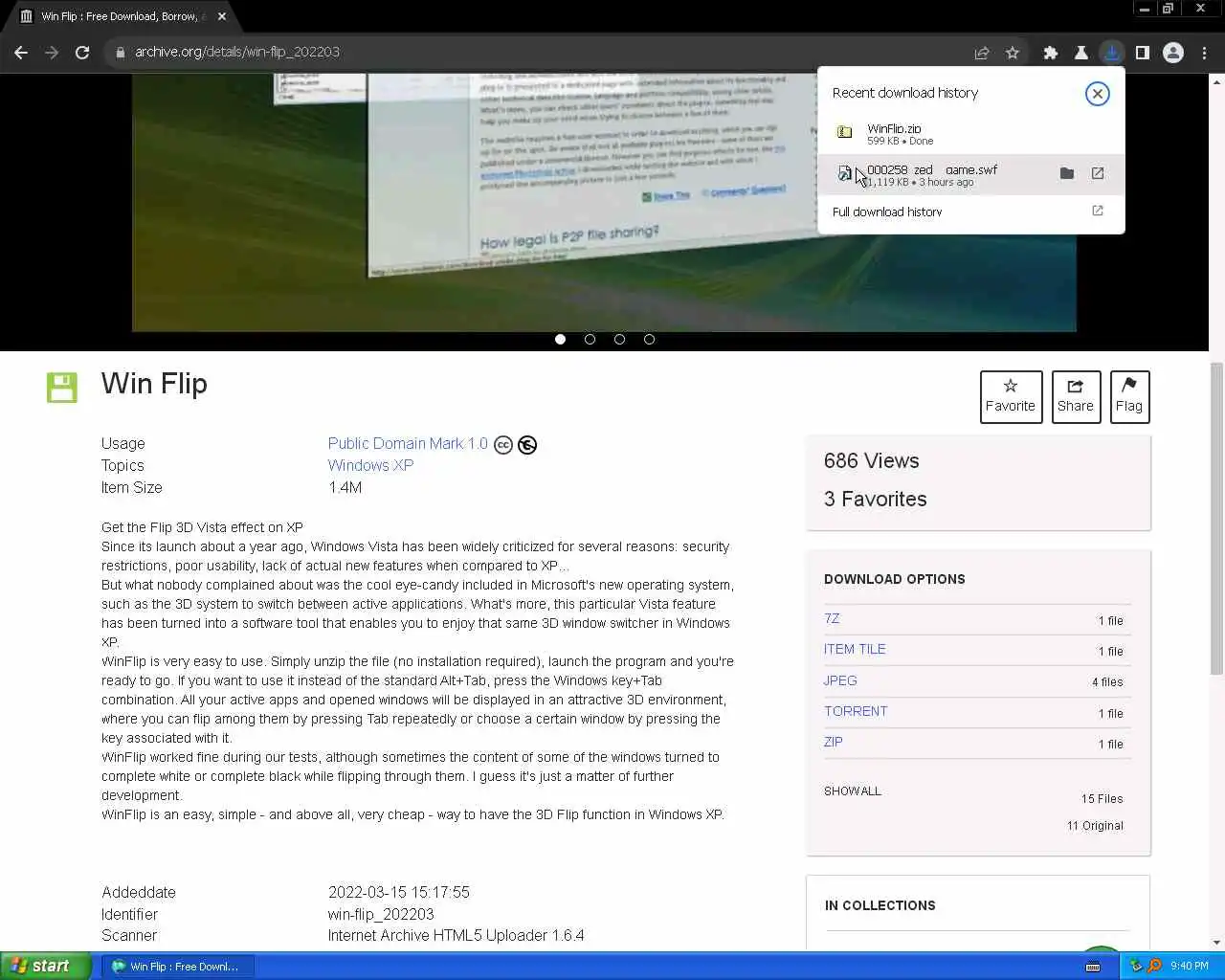Click the Favorite button
The height and width of the screenshot is (980, 1225).
[1011, 396]
